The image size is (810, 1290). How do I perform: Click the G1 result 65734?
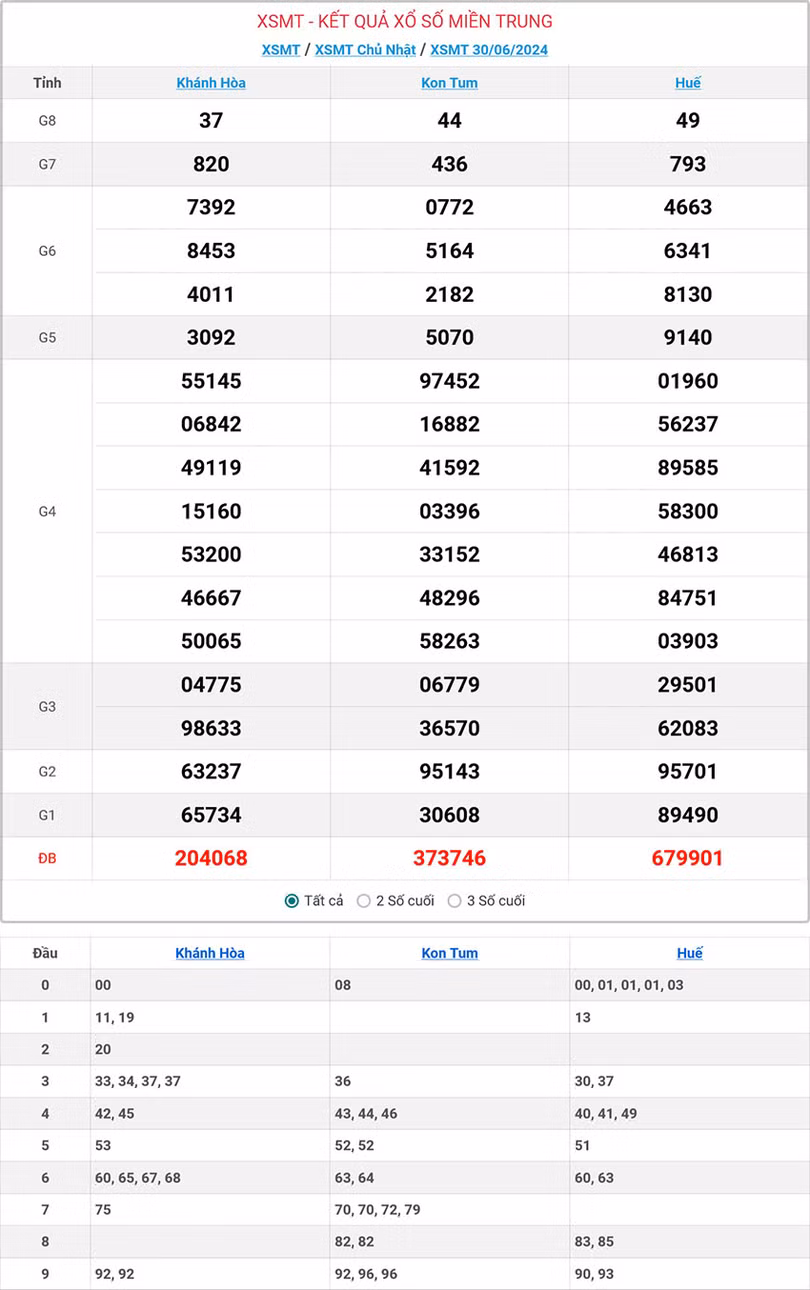pyautogui.click(x=211, y=815)
